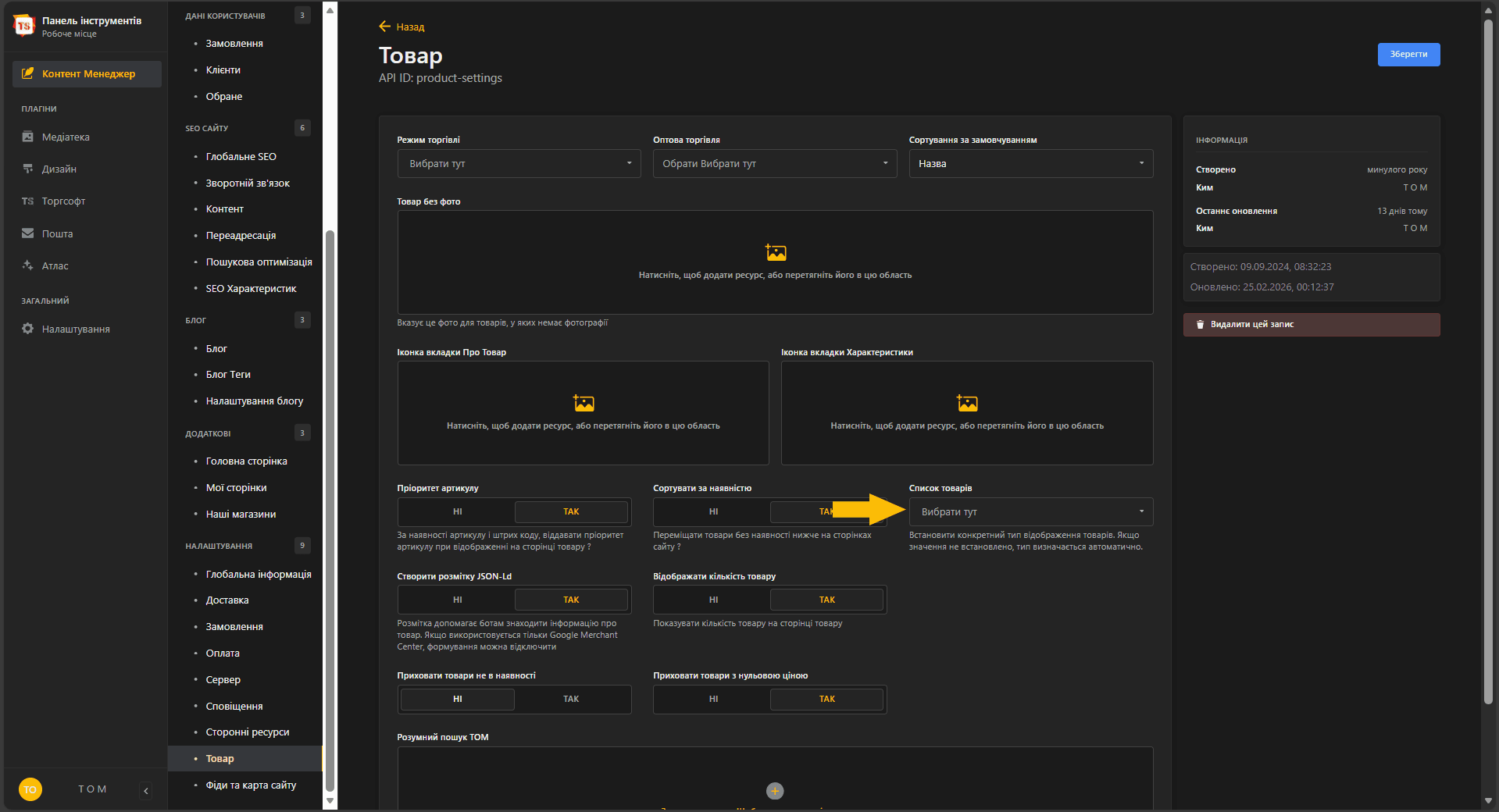Open Глобальне SEO in the menu
Image resolution: width=1499 pixels, height=812 pixels.
click(241, 157)
